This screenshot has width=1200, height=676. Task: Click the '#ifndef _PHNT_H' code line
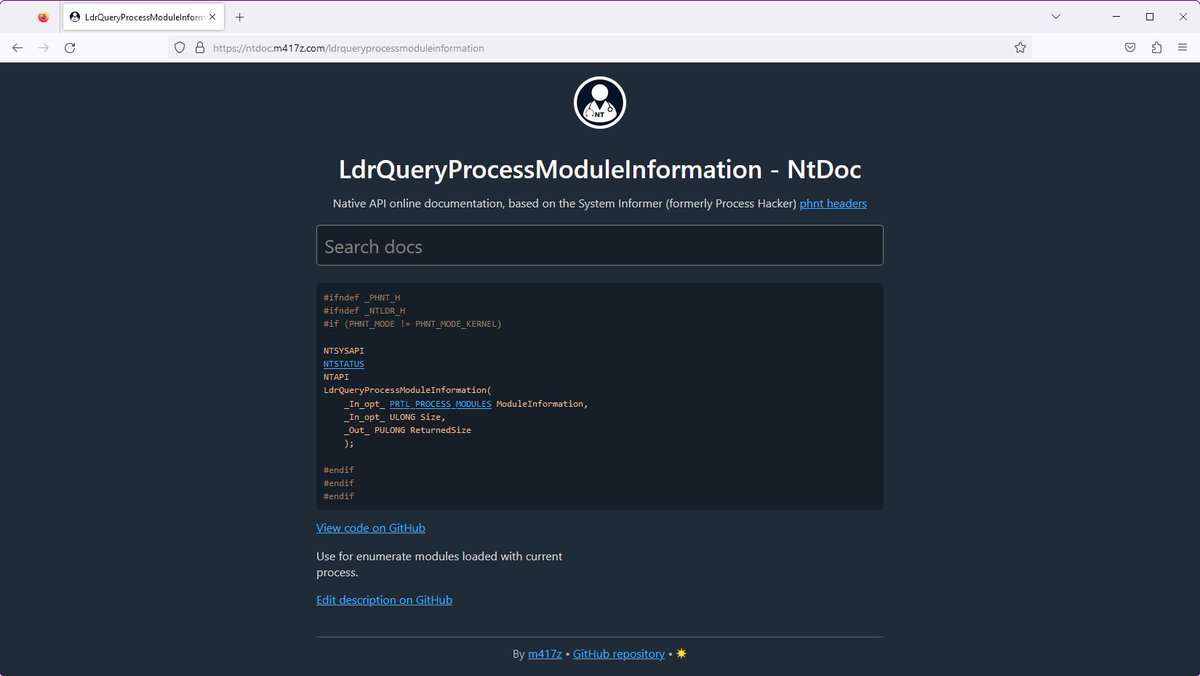(x=362, y=298)
